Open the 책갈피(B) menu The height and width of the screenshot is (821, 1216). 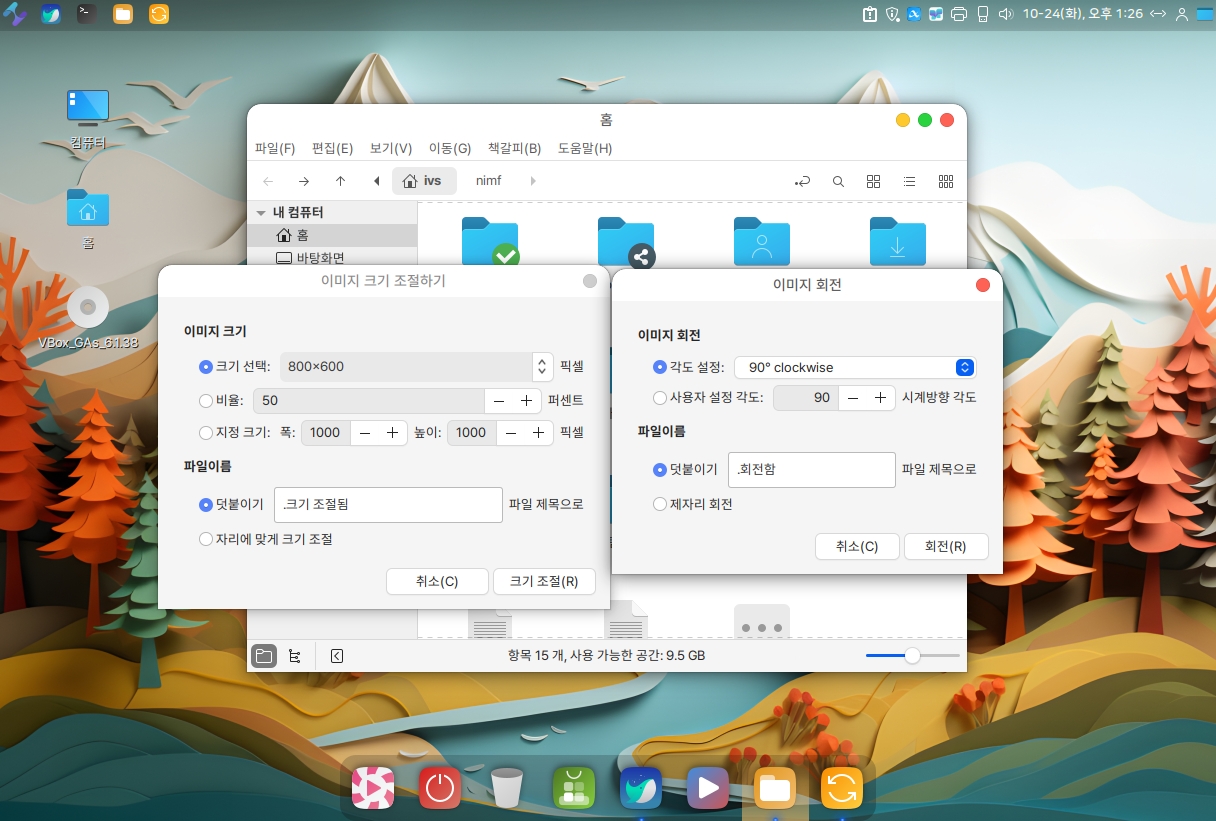(514, 148)
